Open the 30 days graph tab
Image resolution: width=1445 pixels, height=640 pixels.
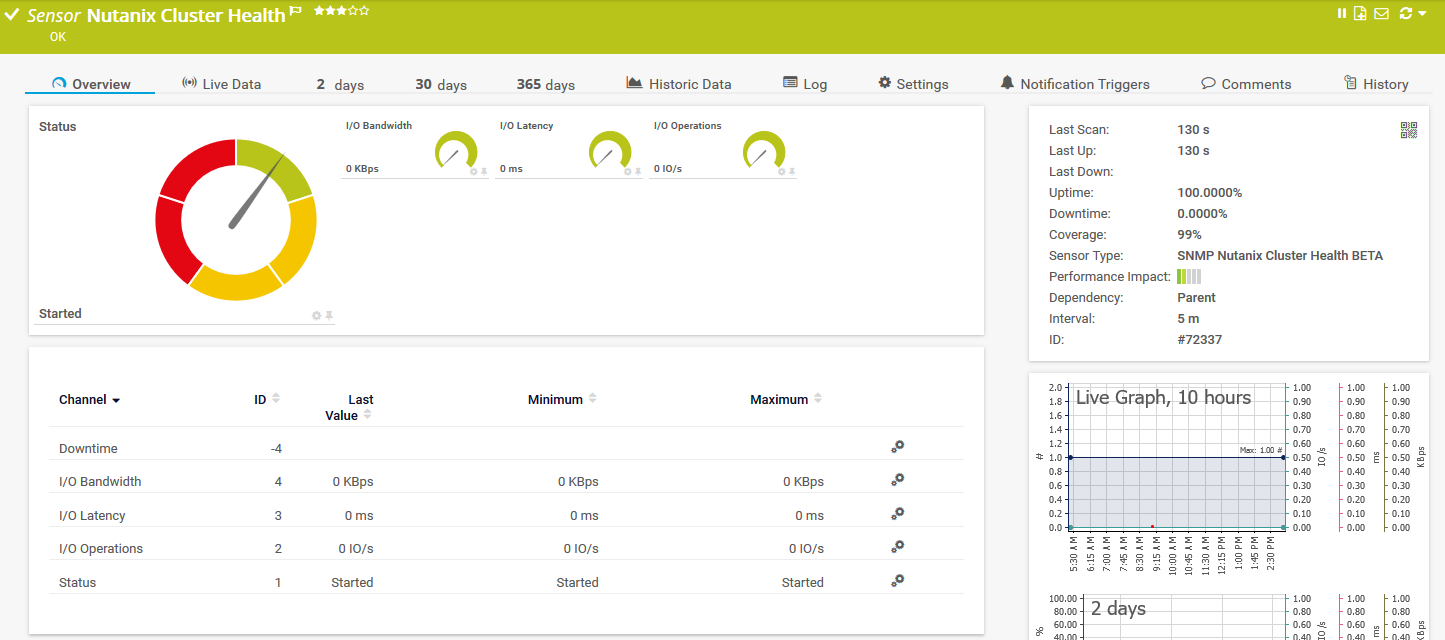[441, 84]
